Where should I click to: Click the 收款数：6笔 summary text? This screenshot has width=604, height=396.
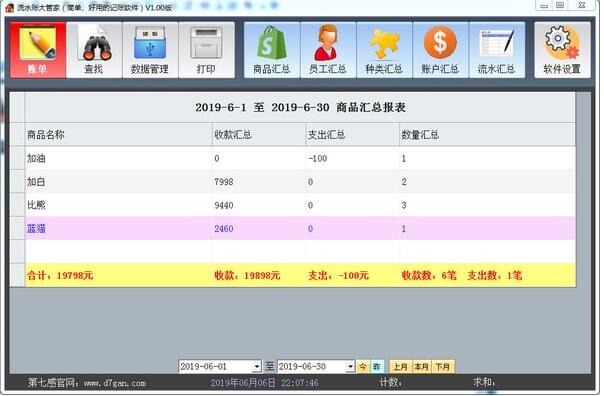(429, 275)
